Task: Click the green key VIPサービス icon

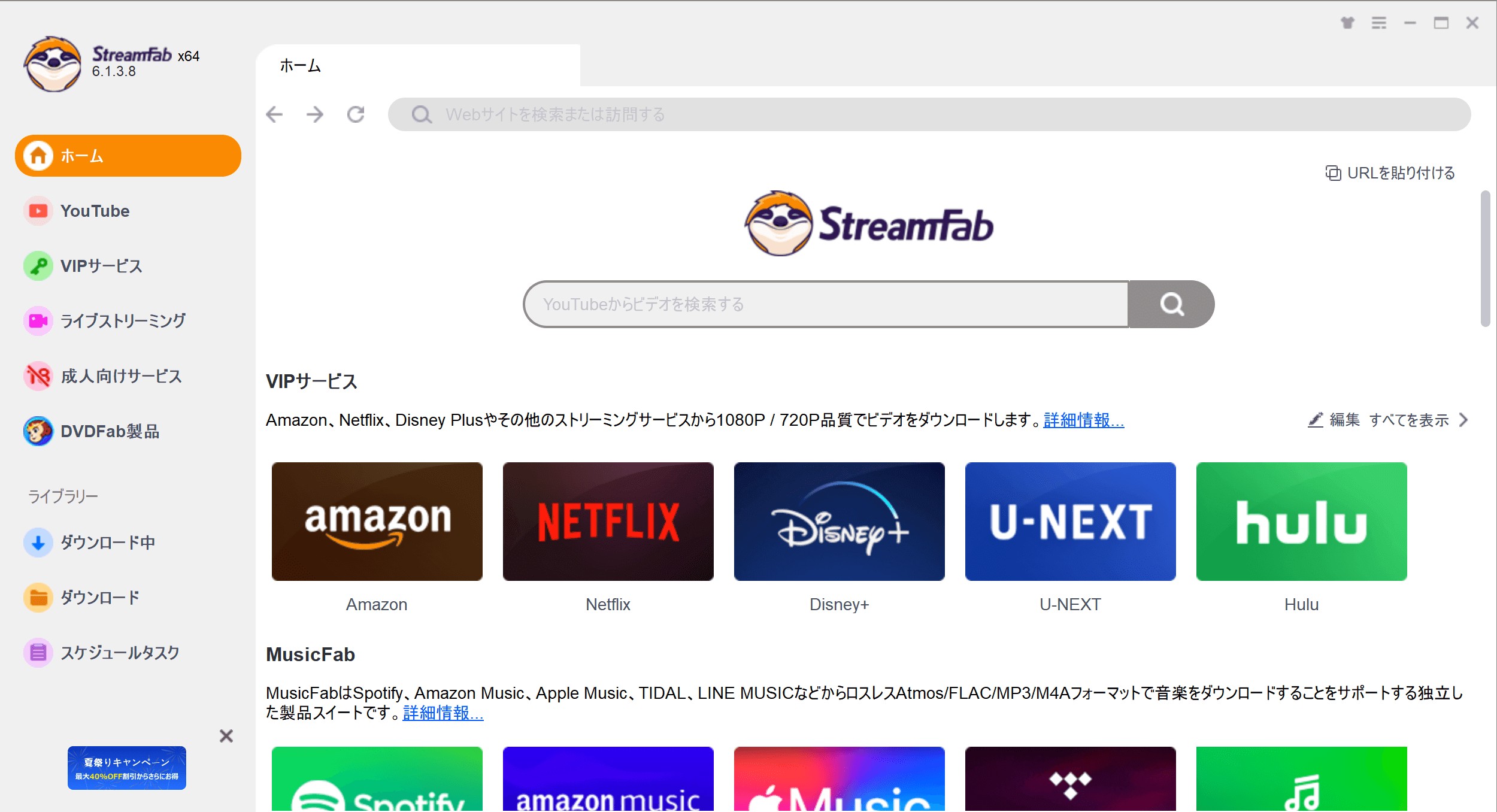Action: pos(38,266)
